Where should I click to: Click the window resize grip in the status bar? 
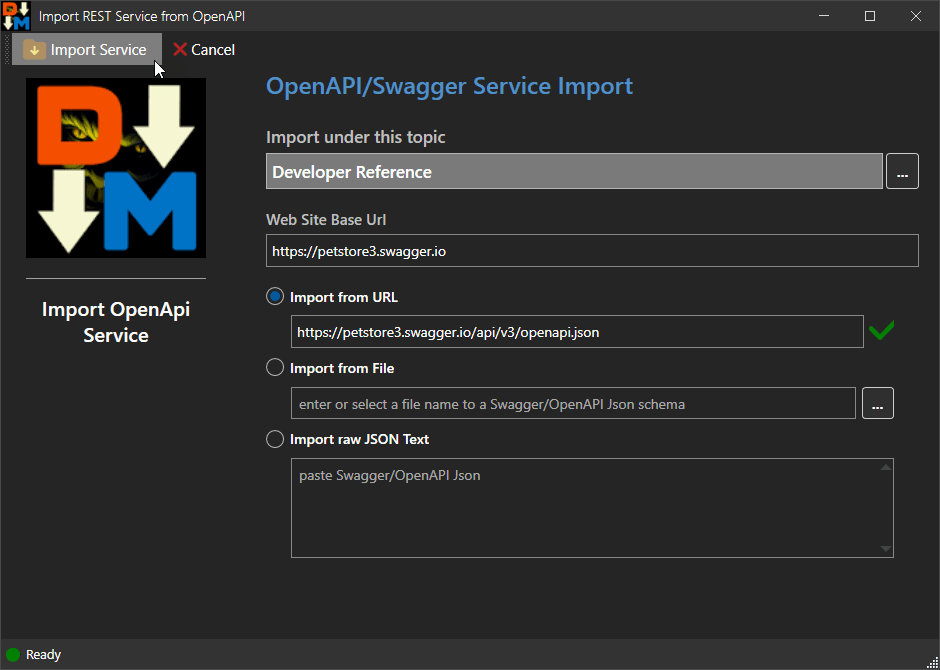click(932, 662)
